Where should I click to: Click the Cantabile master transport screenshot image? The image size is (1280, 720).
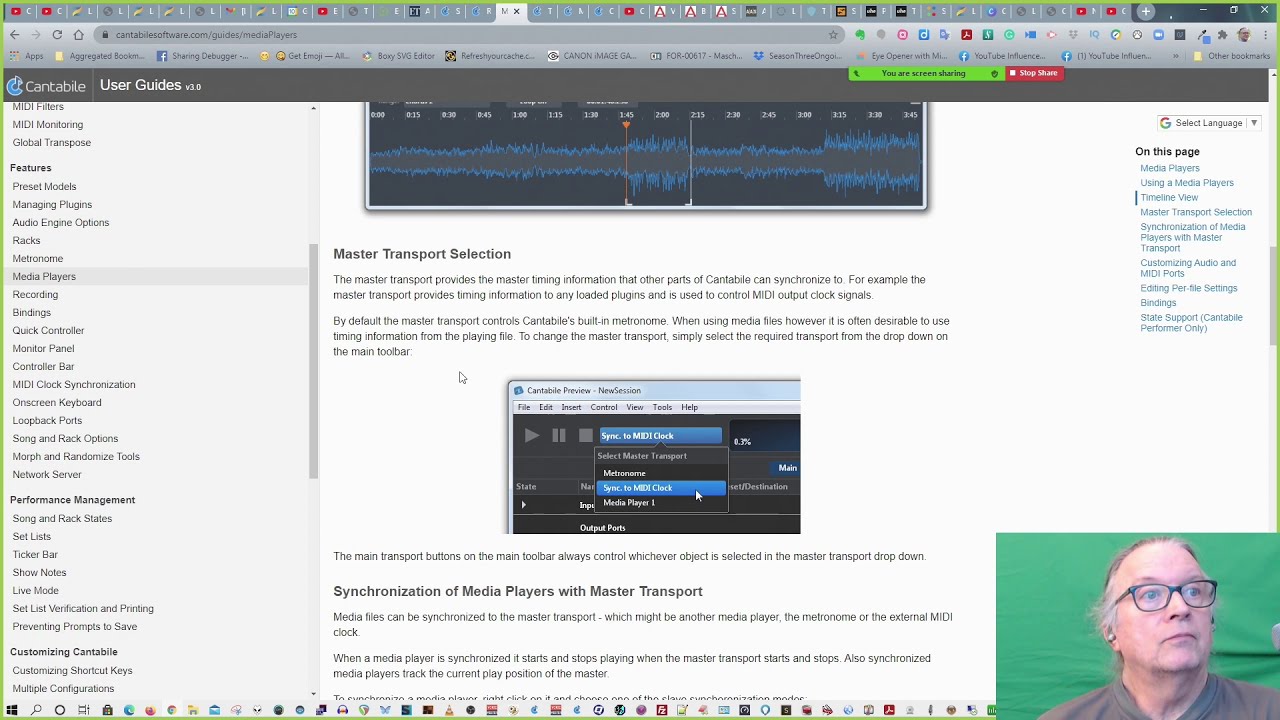tap(654, 457)
